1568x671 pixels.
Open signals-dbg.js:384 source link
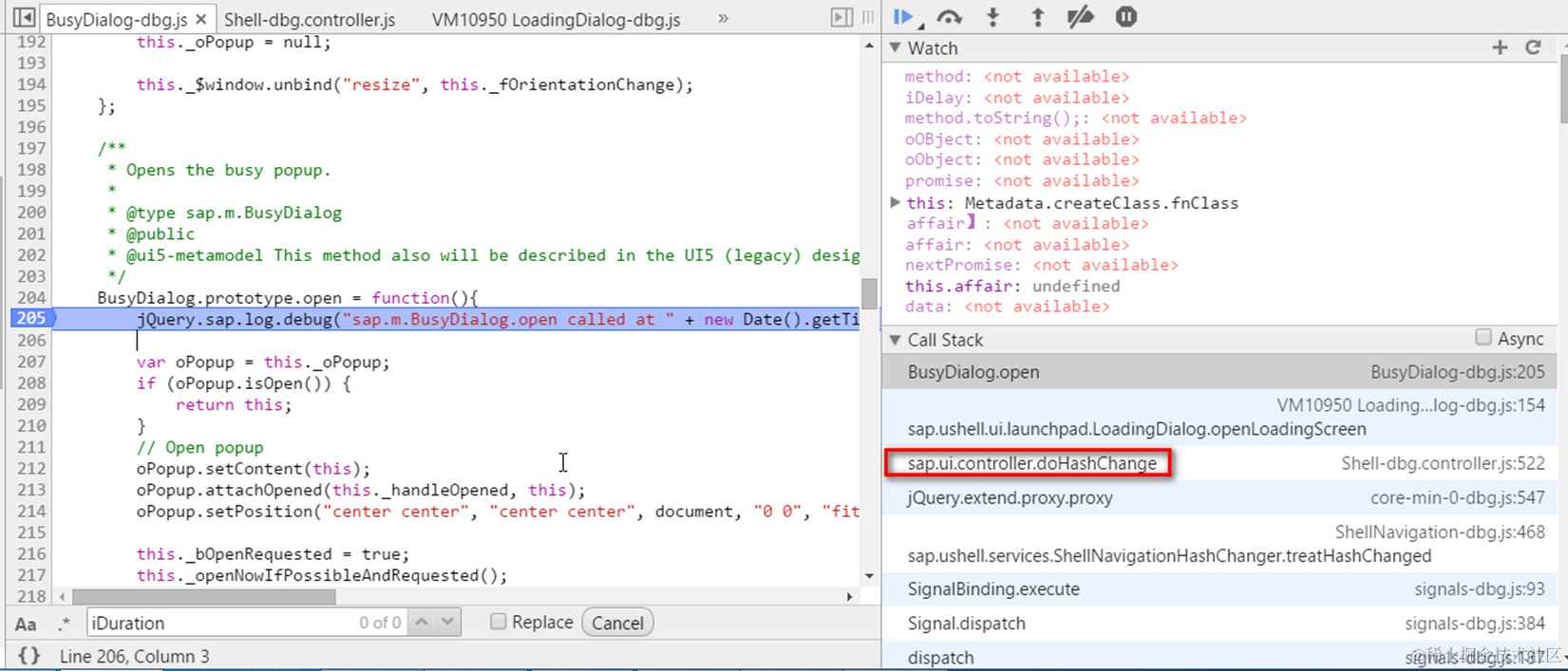[1474, 624]
